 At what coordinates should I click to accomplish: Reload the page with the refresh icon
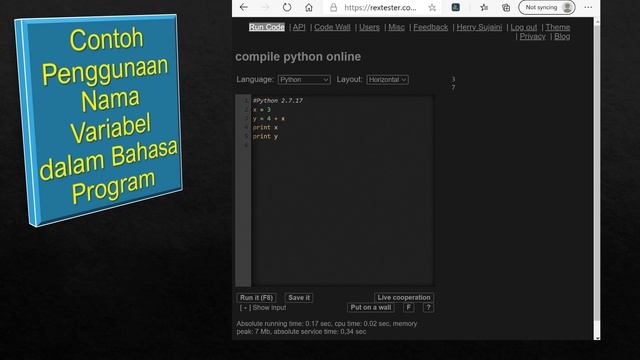[287, 7]
